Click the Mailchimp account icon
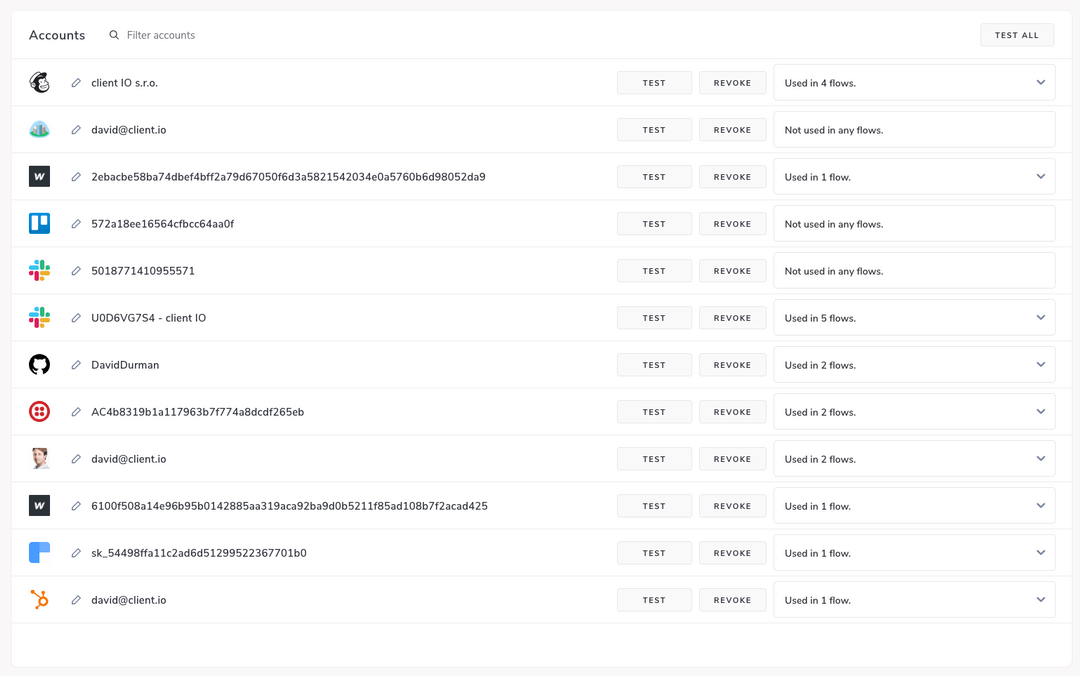Viewport: 1080px width, 676px height. click(x=39, y=82)
